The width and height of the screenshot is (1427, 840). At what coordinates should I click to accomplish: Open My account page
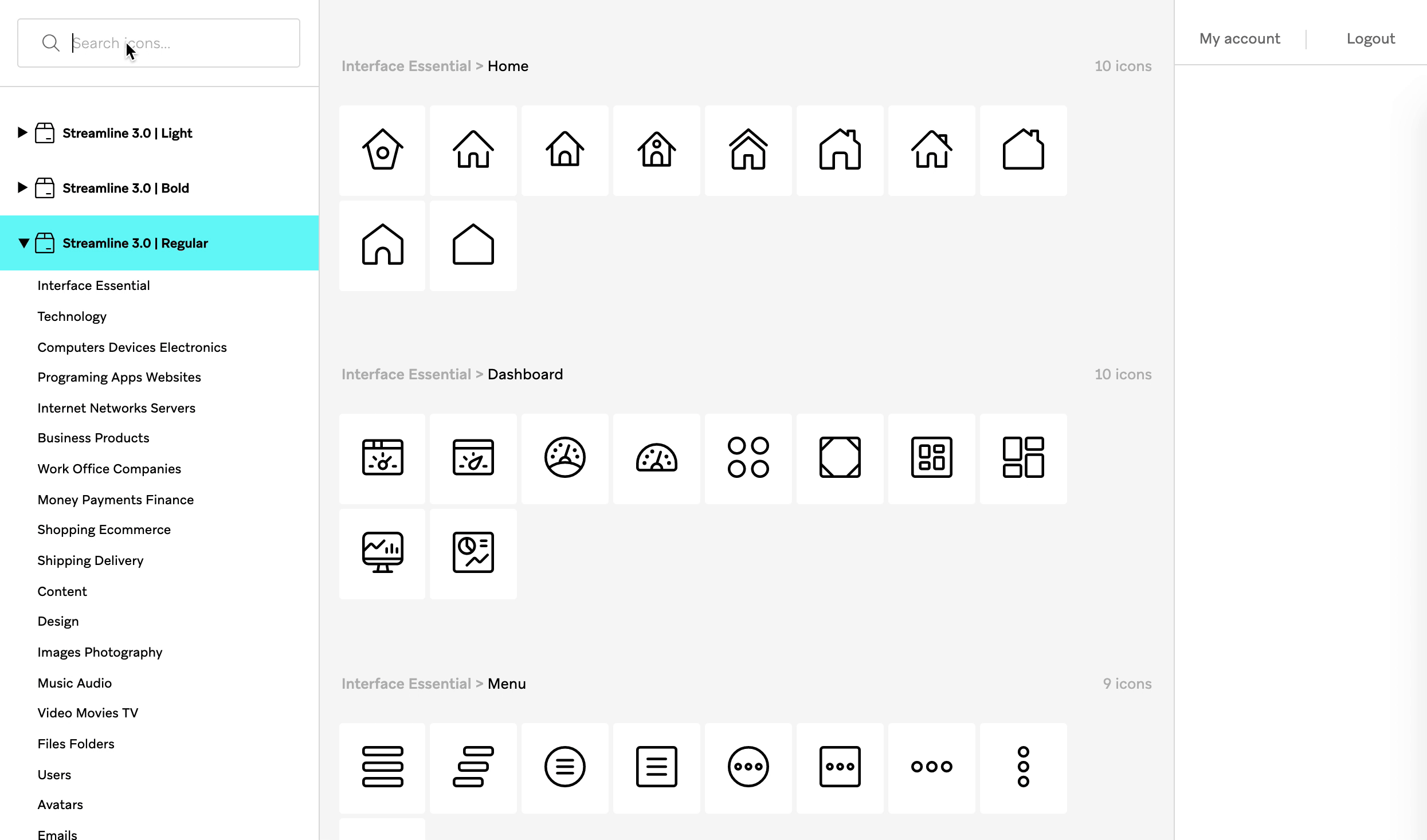pyautogui.click(x=1239, y=39)
